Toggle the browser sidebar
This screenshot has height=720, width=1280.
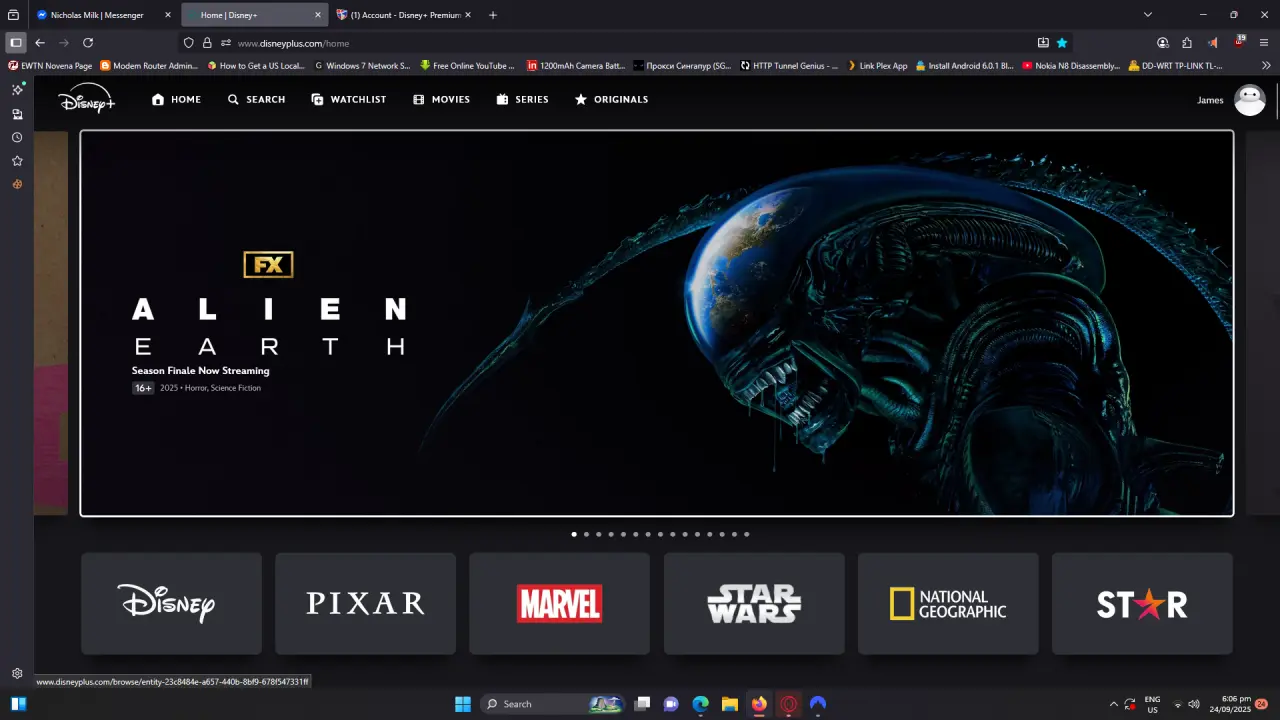click(15, 43)
